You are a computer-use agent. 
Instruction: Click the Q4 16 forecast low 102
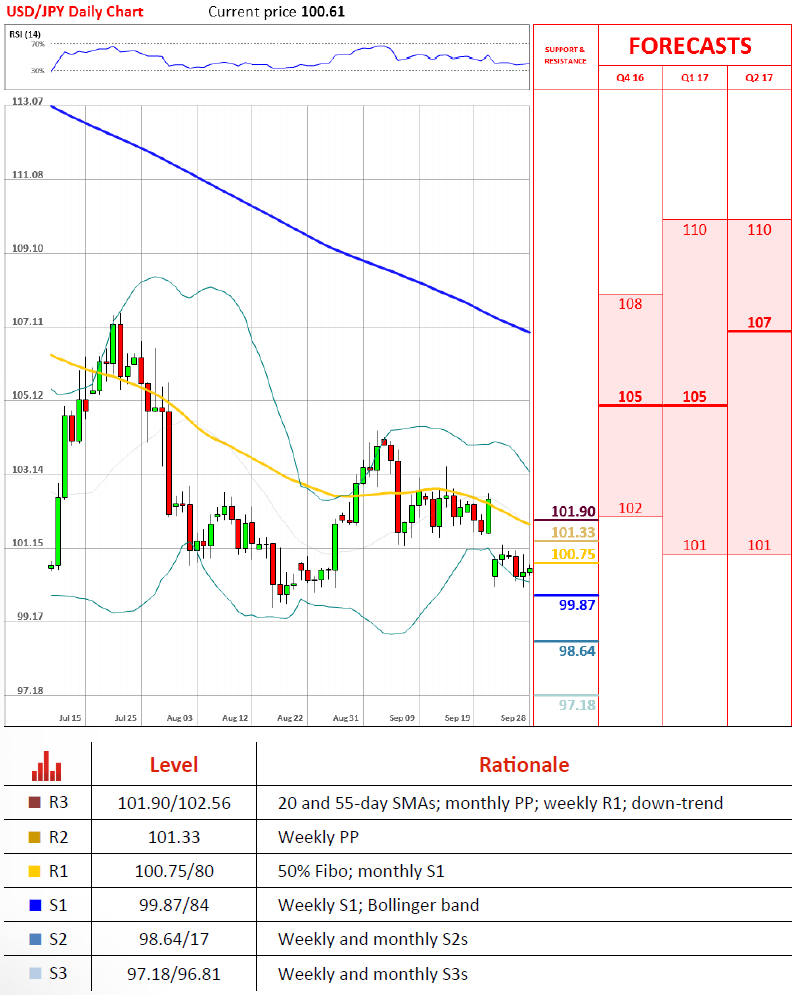click(630, 508)
